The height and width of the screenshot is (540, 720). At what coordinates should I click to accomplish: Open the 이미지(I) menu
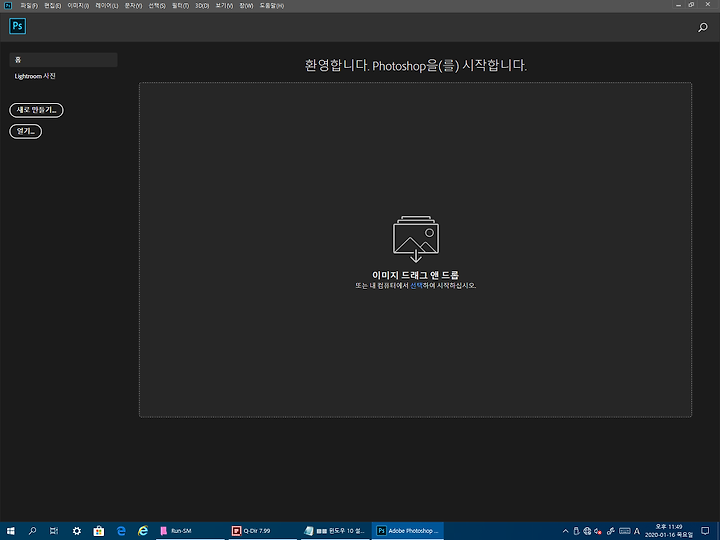78,6
